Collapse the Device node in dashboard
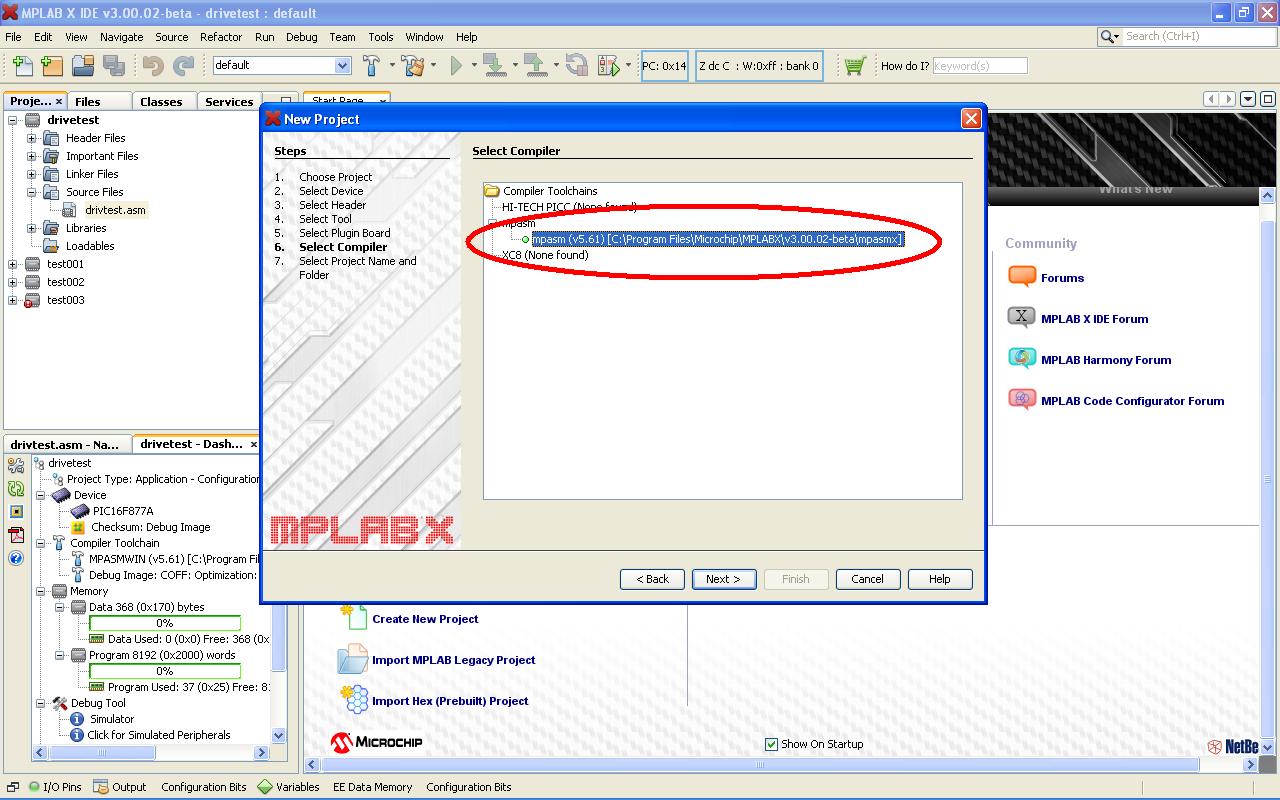This screenshot has height=800, width=1280. pyautogui.click(x=41, y=495)
